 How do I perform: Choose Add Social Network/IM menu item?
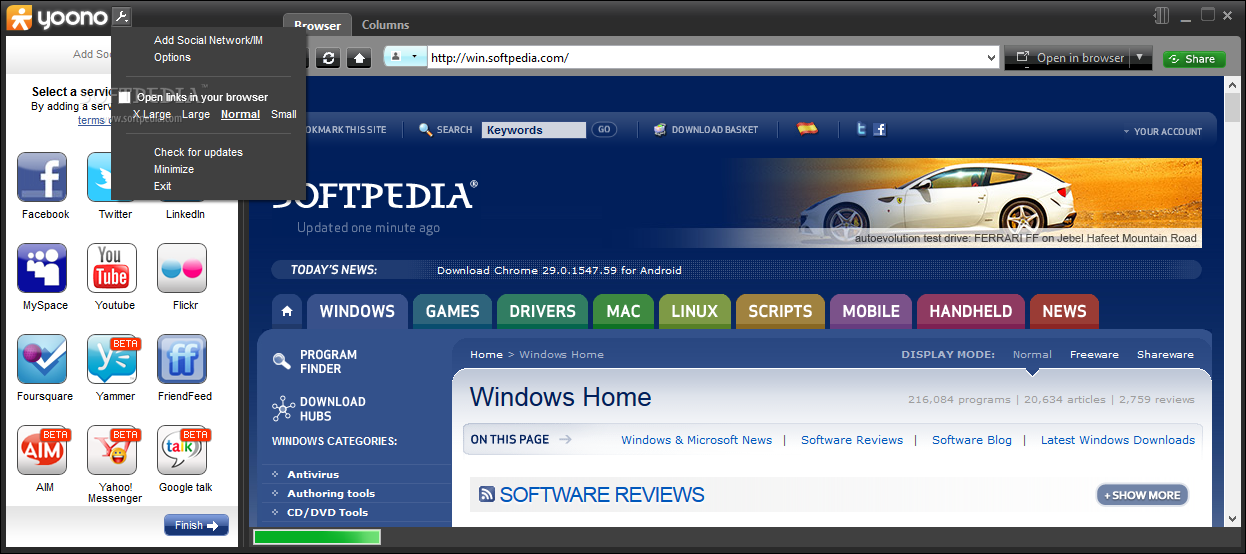point(208,40)
